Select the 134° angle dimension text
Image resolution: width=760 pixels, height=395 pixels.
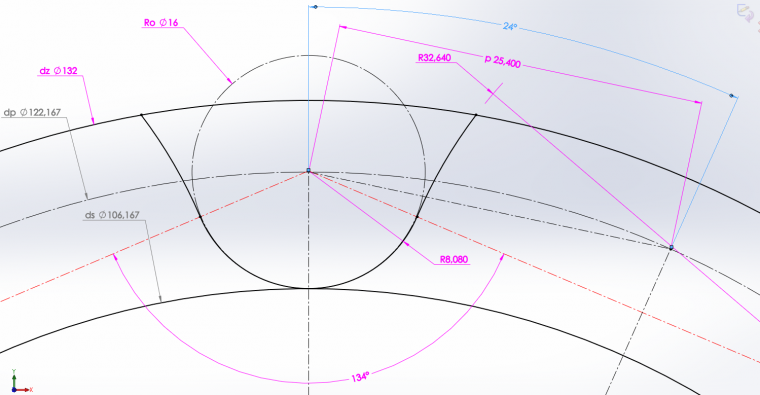[360, 377]
